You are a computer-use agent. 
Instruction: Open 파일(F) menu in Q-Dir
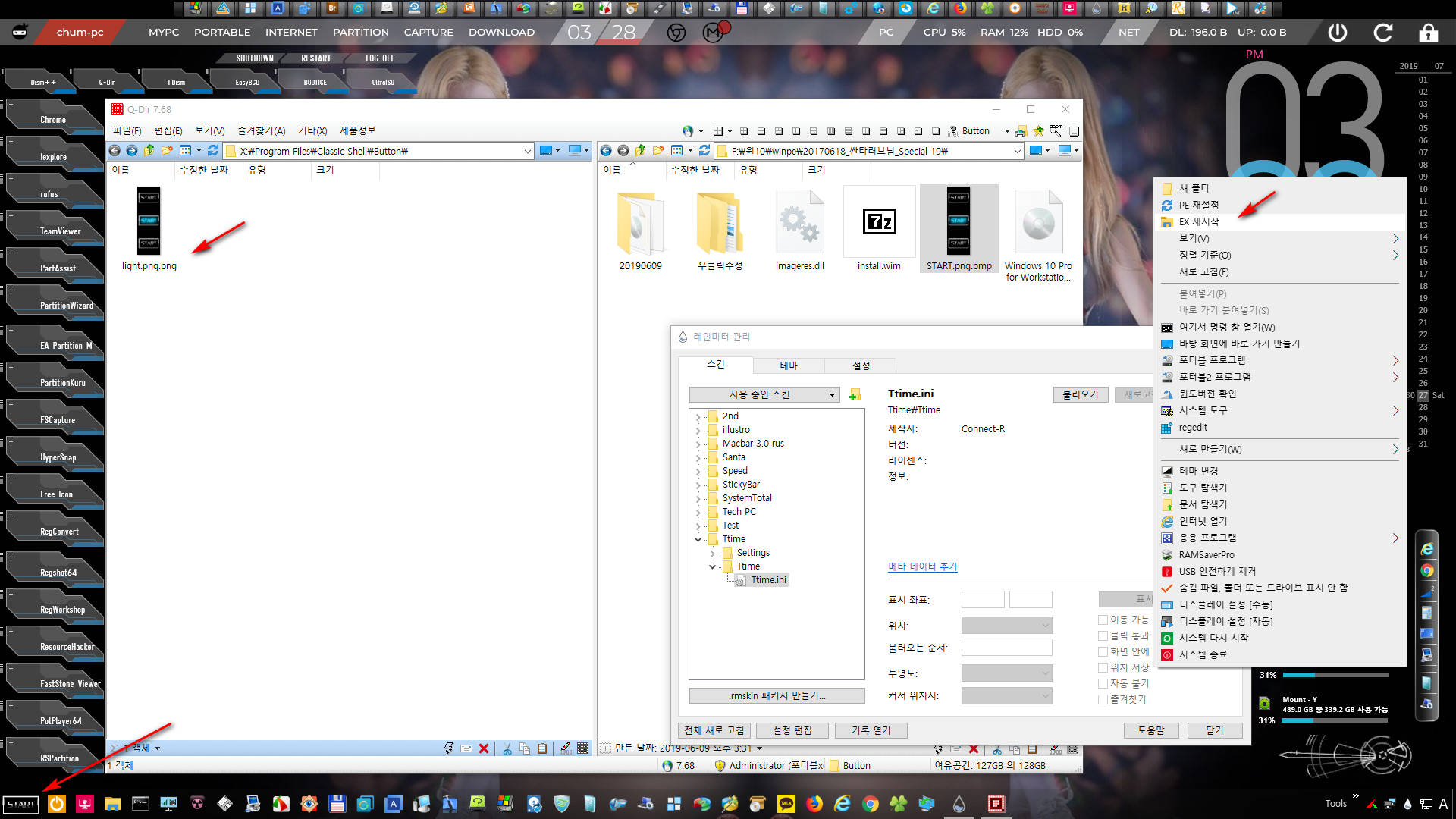click(127, 130)
